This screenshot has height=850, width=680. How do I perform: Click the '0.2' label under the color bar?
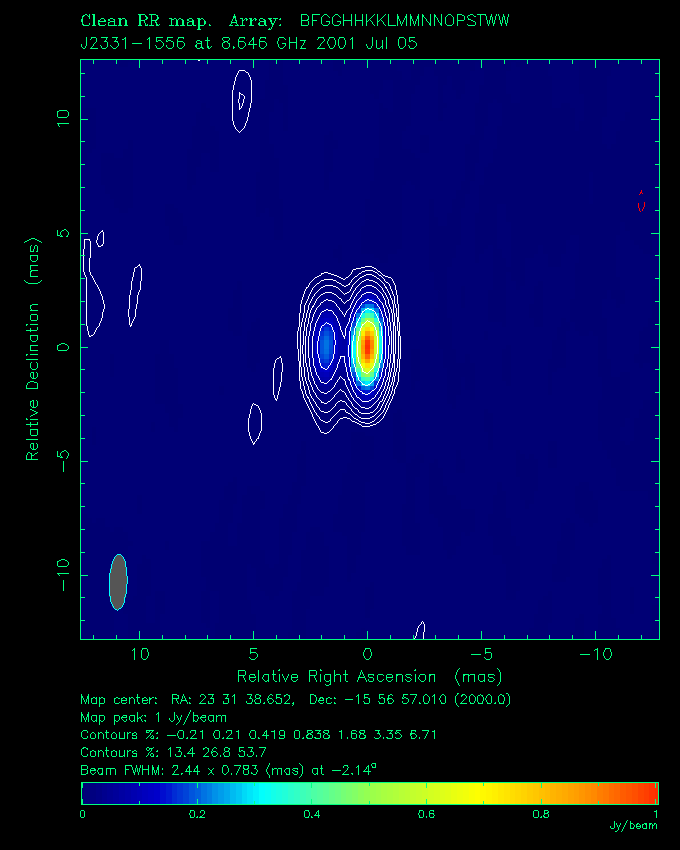tap(197, 814)
